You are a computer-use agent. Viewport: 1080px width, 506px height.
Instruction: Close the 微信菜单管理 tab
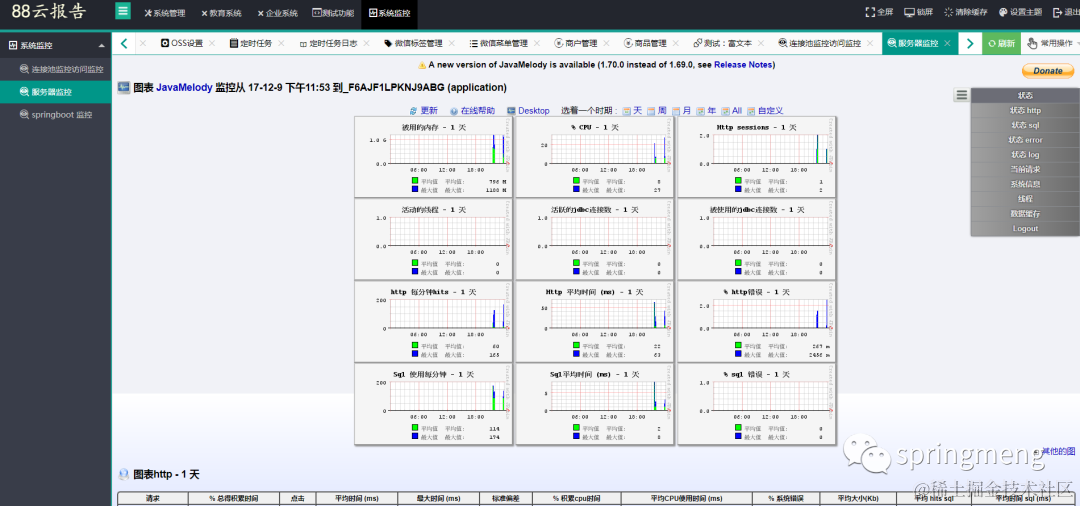(x=537, y=43)
